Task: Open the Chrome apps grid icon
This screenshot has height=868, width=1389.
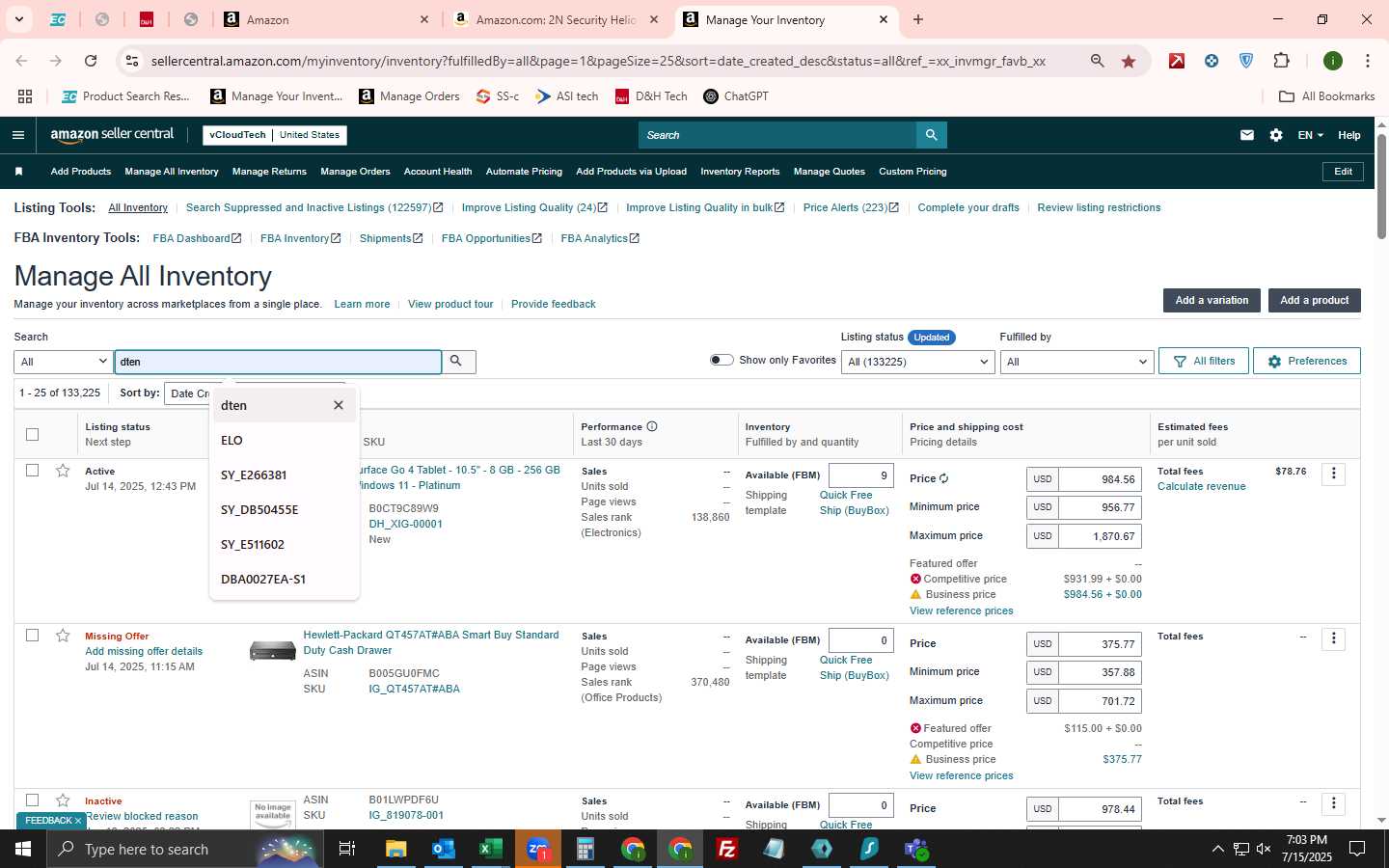Action: point(25,96)
